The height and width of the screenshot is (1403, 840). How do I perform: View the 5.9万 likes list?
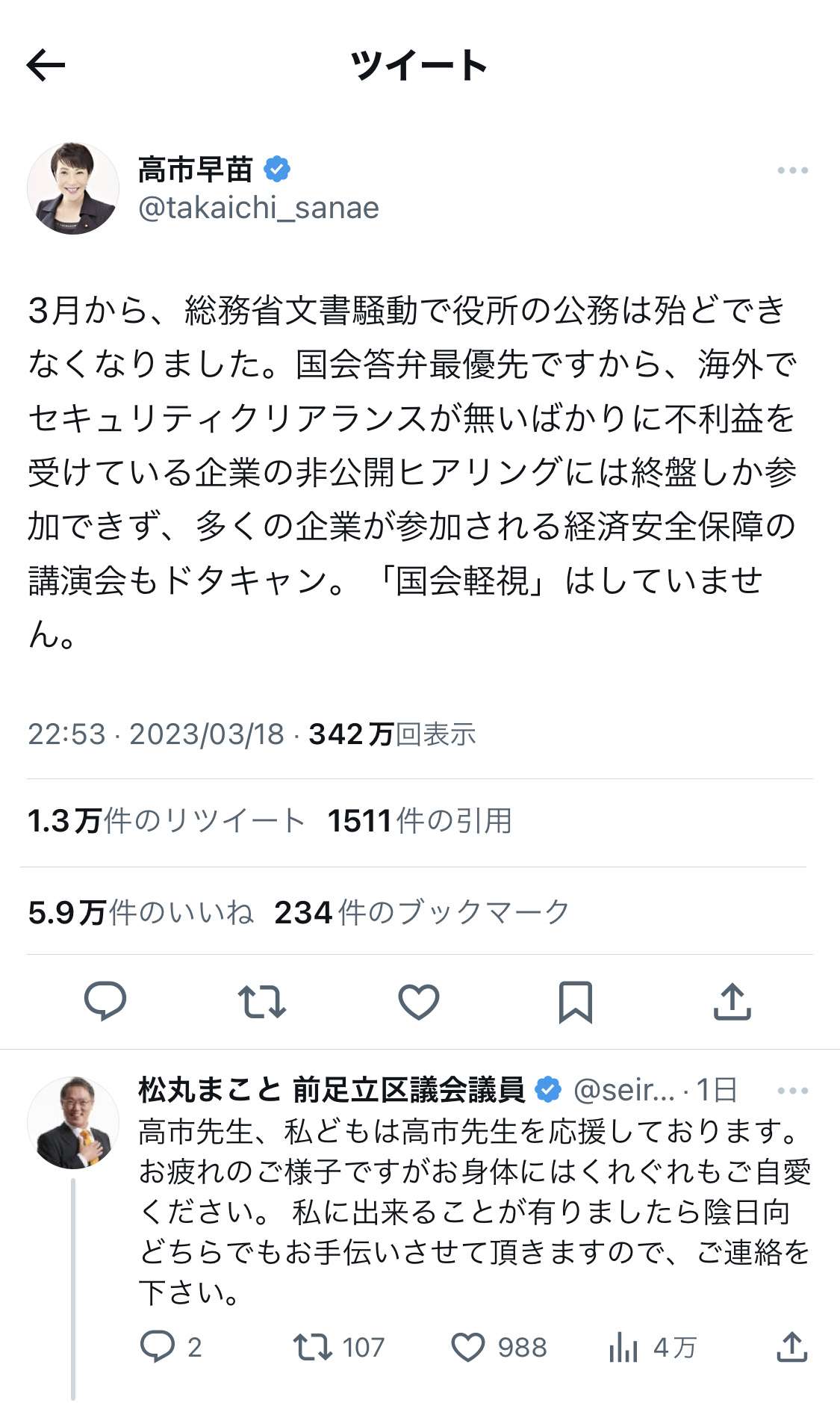(140, 912)
